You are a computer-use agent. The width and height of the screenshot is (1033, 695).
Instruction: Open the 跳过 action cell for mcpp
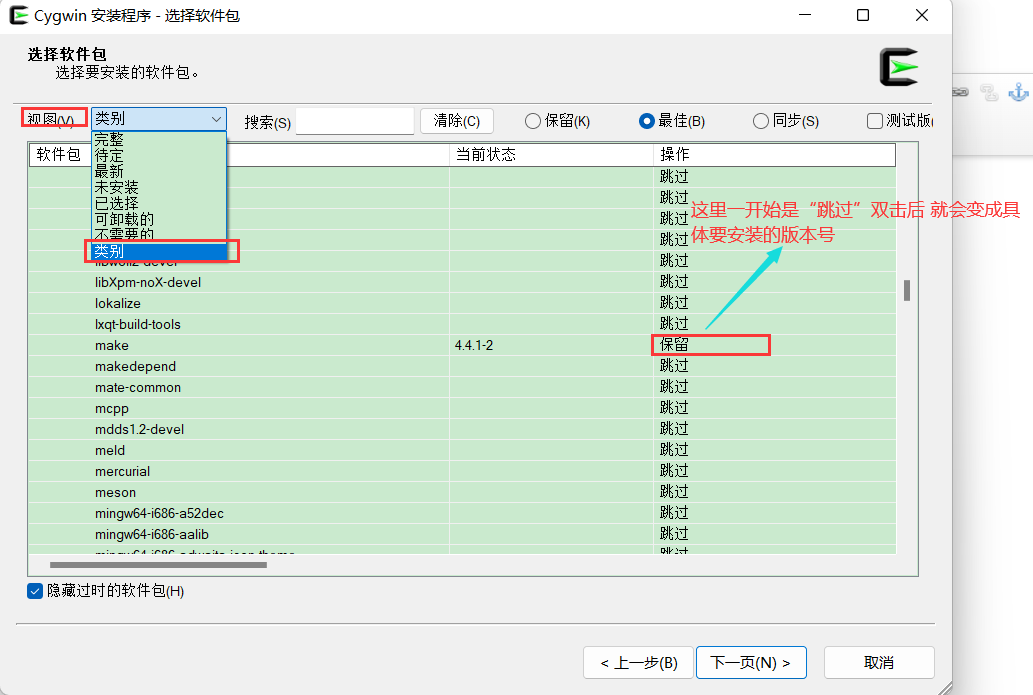(x=674, y=408)
